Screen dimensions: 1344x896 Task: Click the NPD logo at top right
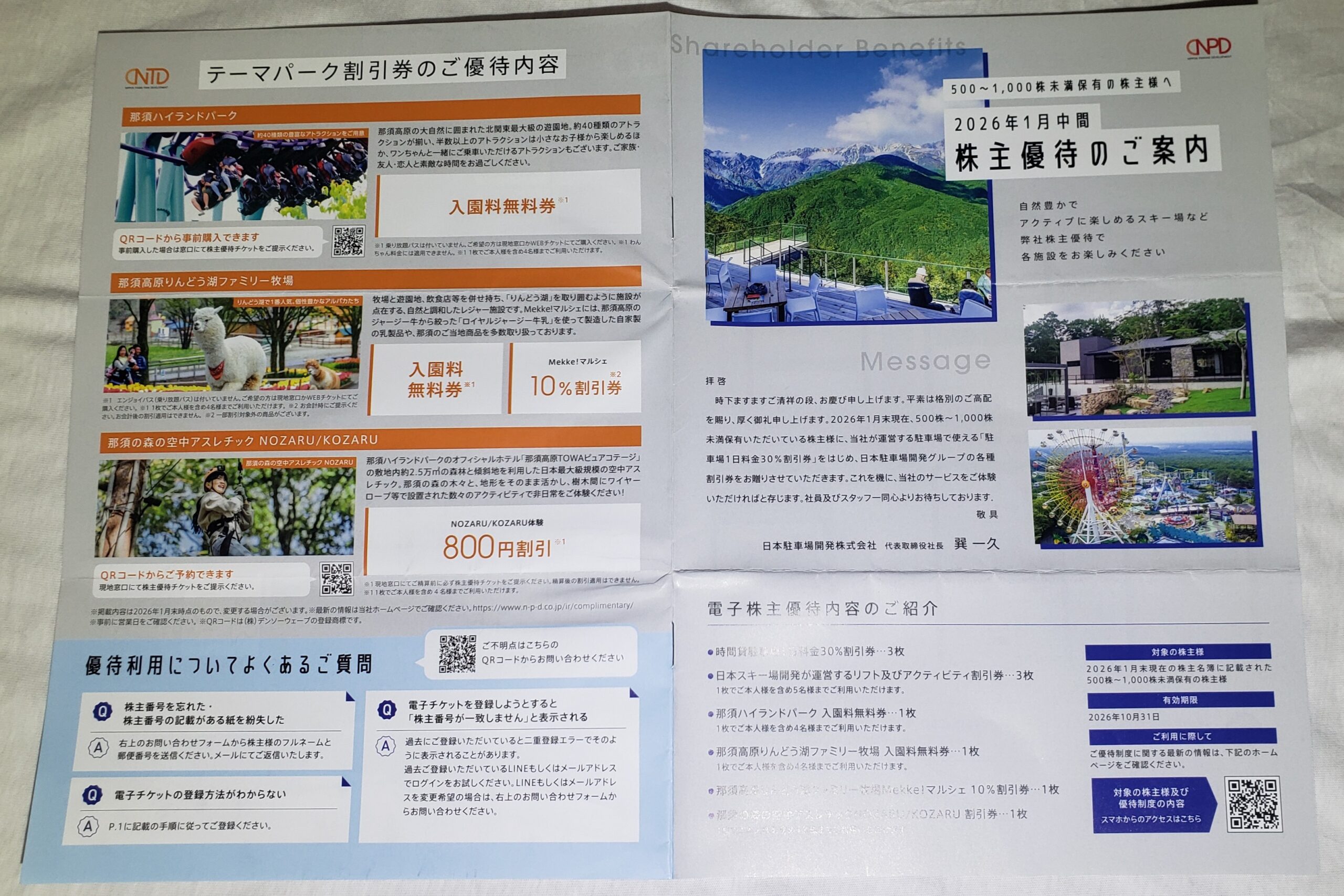(1208, 47)
